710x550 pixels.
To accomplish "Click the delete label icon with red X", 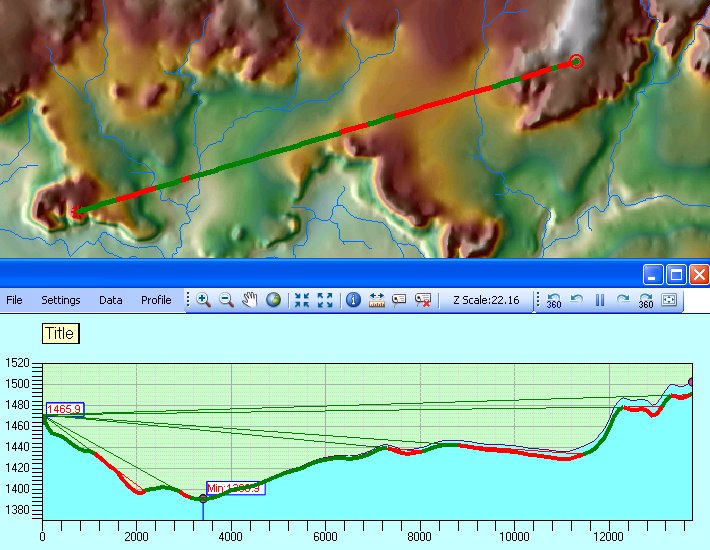I will (x=423, y=299).
